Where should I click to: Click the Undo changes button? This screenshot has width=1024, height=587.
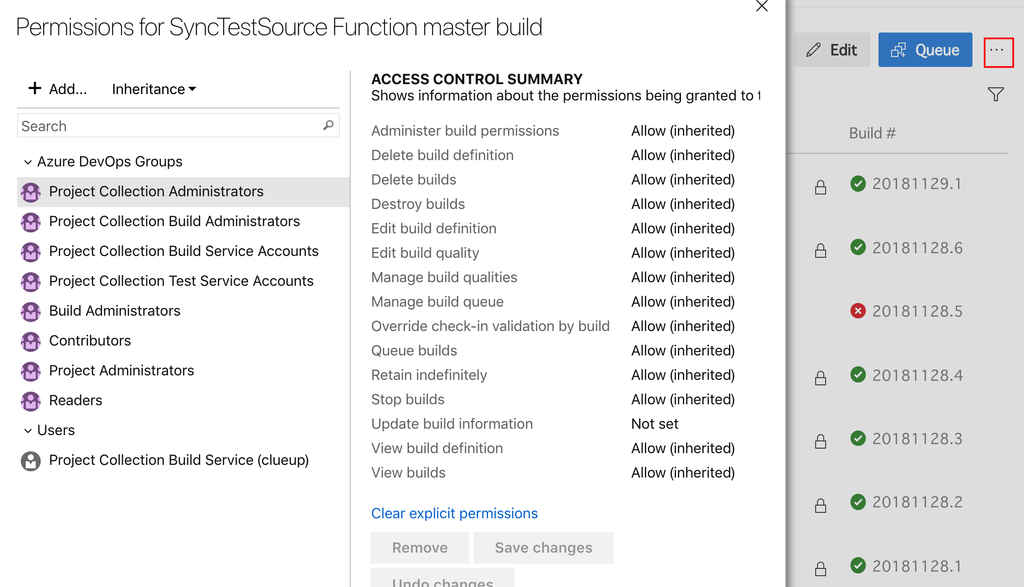tap(442, 579)
